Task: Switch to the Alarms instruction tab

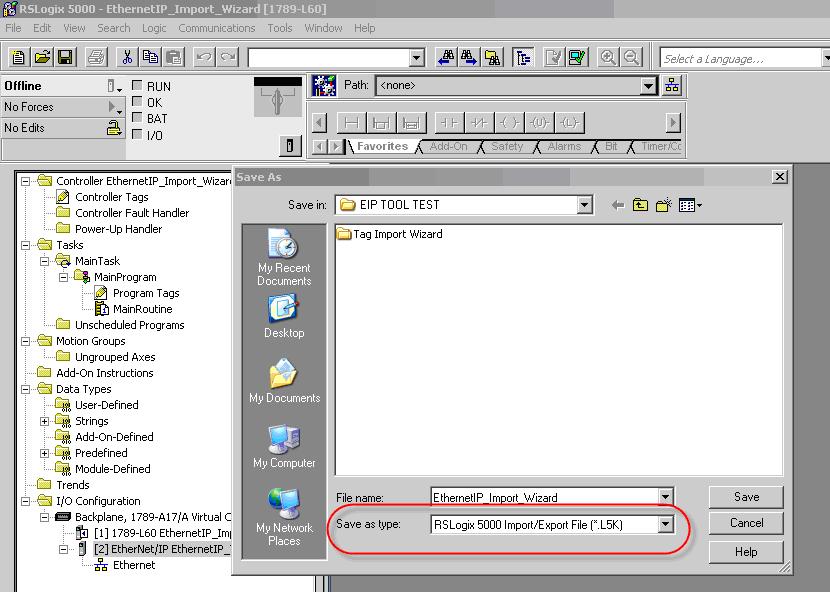Action: (x=564, y=146)
